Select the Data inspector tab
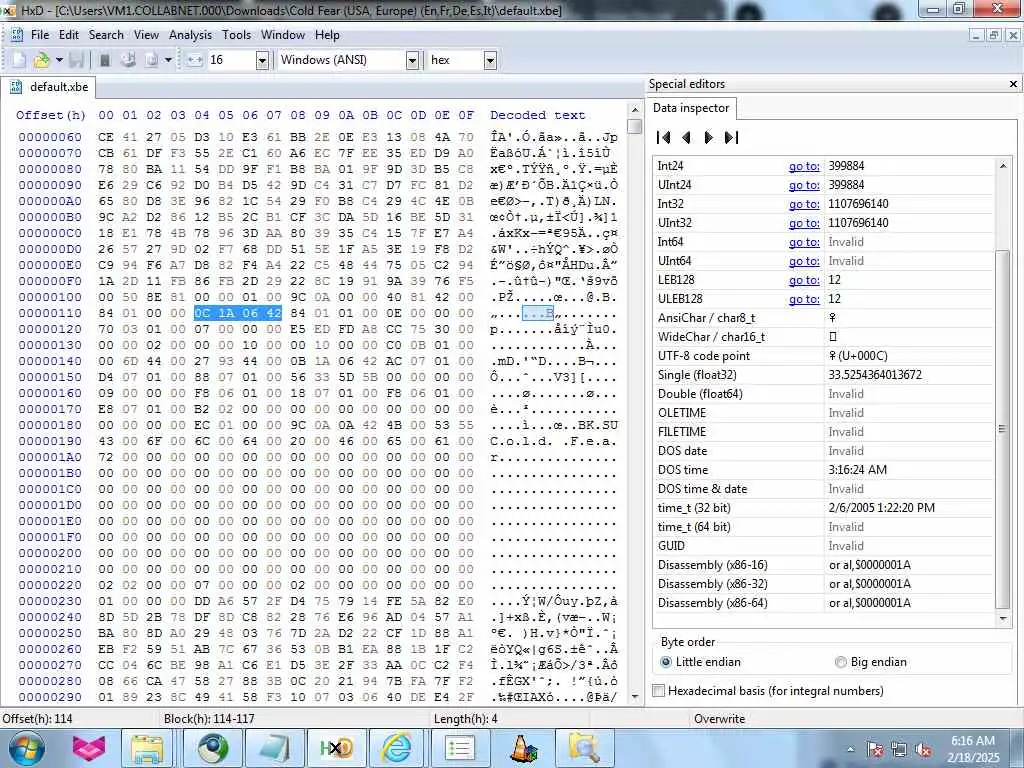Image resolution: width=1024 pixels, height=768 pixels. click(x=691, y=108)
